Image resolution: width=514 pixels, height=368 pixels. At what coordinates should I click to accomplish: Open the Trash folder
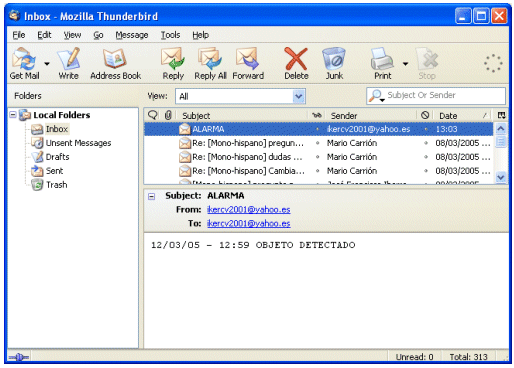tap(56, 185)
